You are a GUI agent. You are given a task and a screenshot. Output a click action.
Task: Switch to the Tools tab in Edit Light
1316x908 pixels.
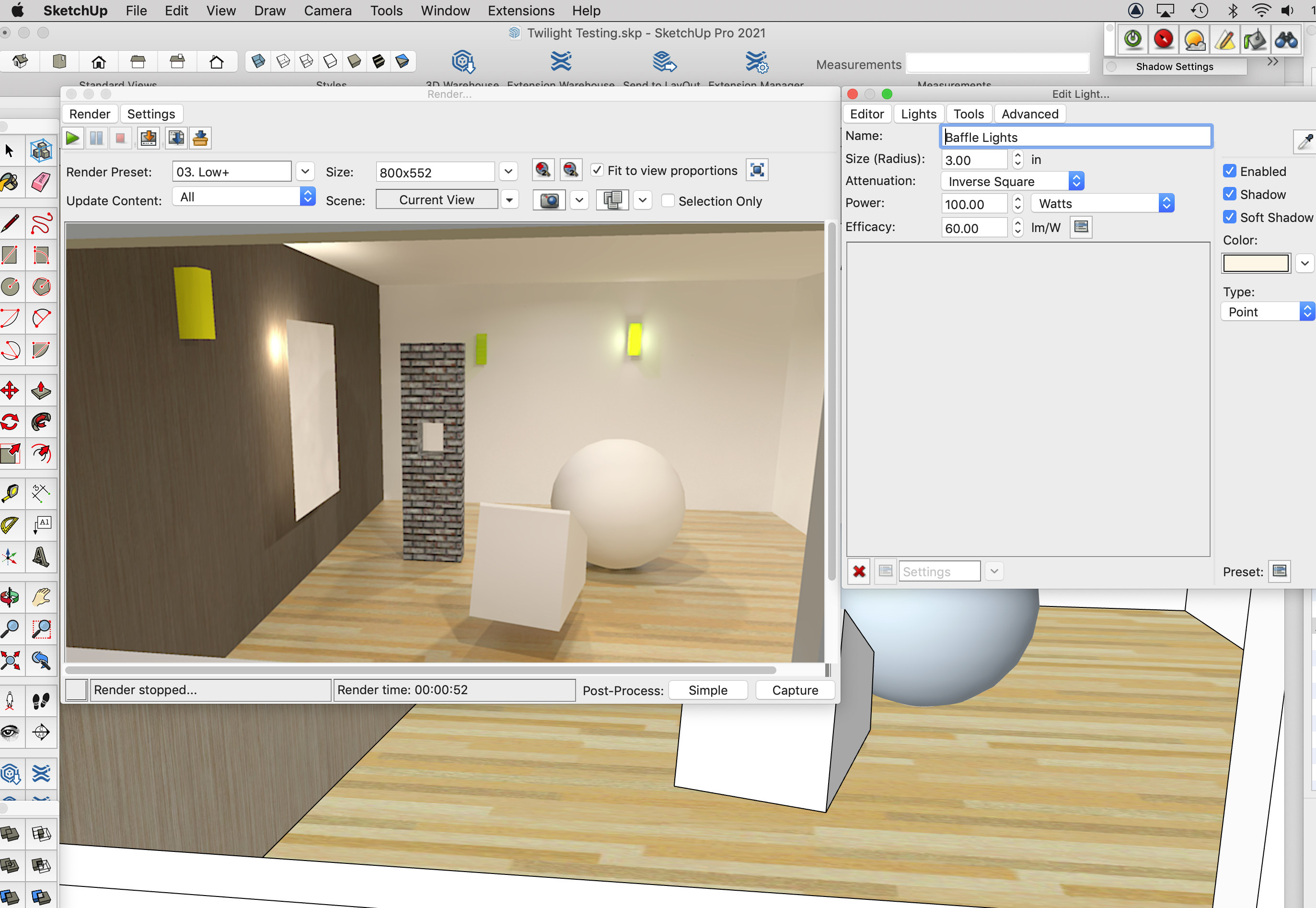point(969,114)
